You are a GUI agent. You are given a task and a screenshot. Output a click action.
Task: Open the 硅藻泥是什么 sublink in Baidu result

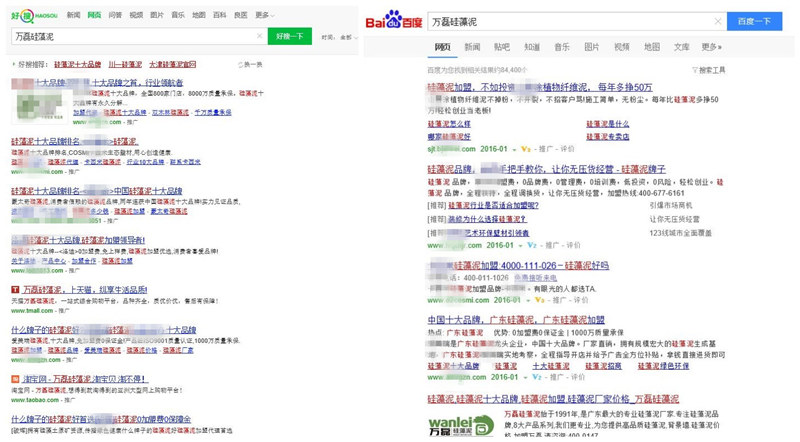[608, 125]
